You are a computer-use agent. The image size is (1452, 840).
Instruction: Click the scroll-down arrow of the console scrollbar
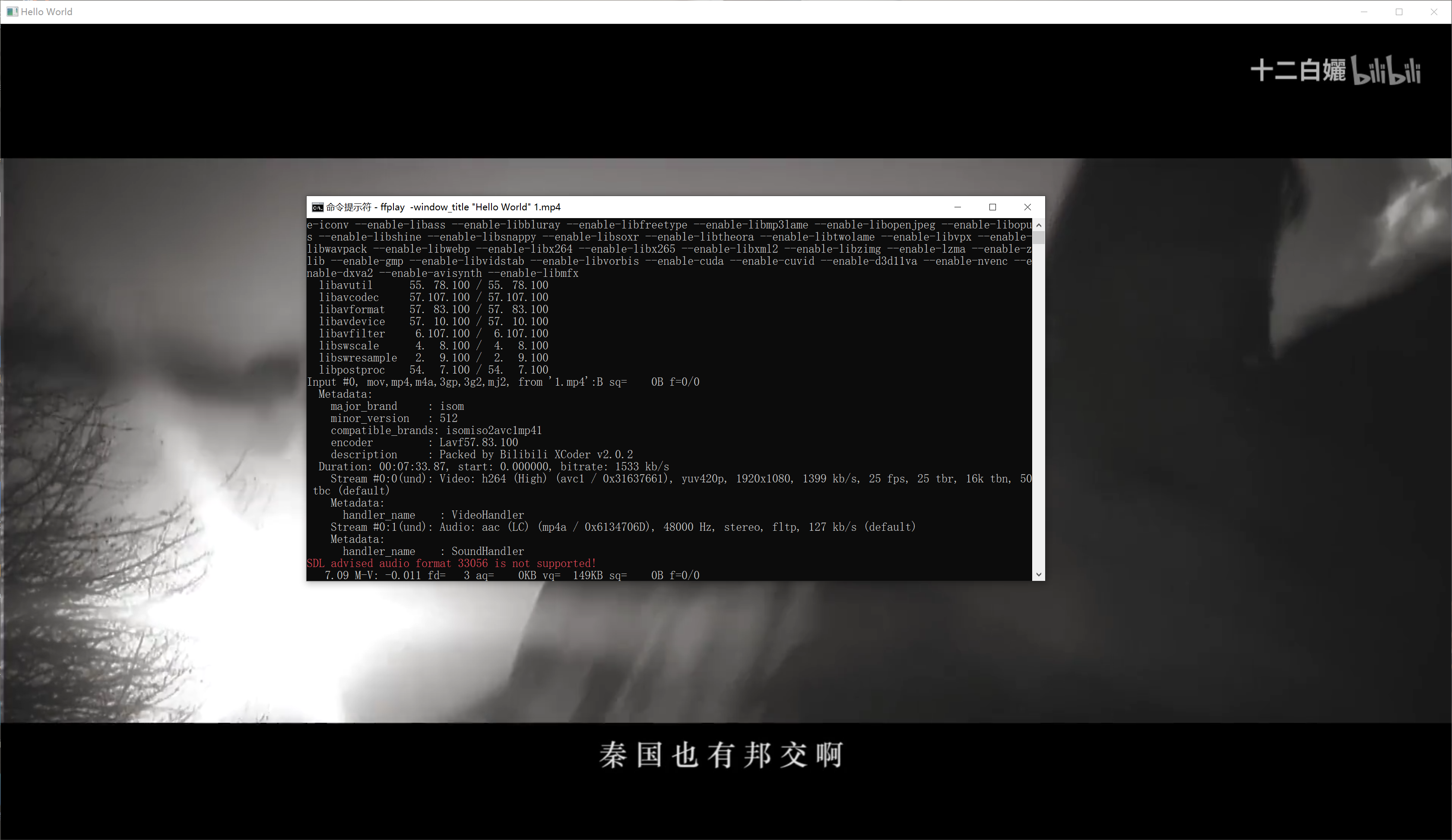pos(1038,574)
